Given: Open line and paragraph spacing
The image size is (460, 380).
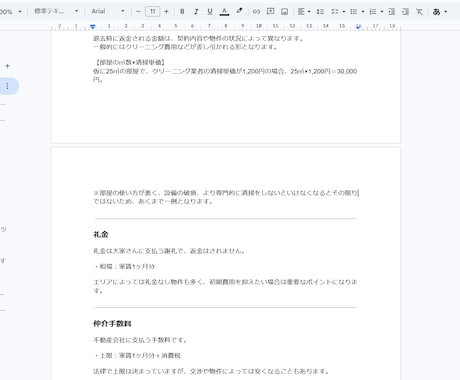Looking at the screenshot, I should tap(320, 12).
